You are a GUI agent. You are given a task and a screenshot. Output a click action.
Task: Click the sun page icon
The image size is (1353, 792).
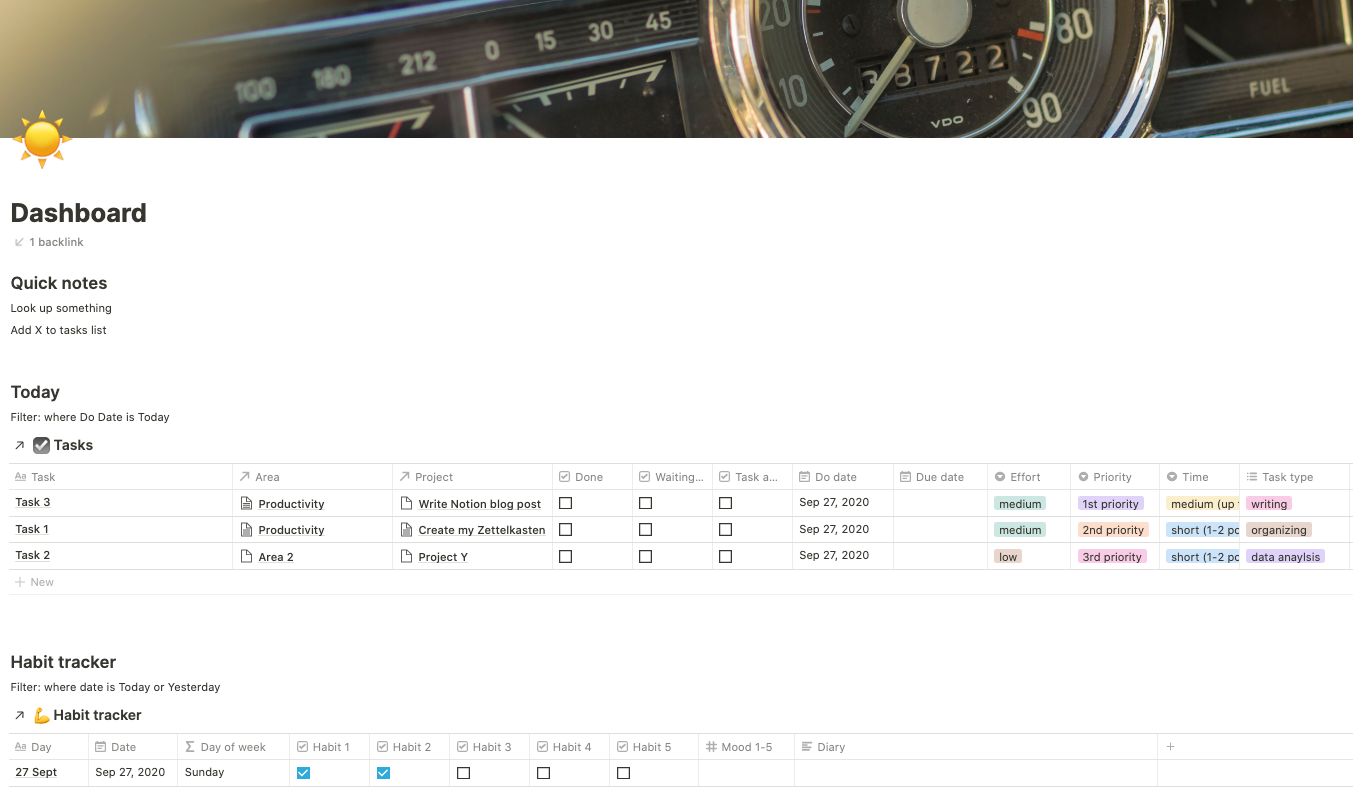(x=42, y=140)
